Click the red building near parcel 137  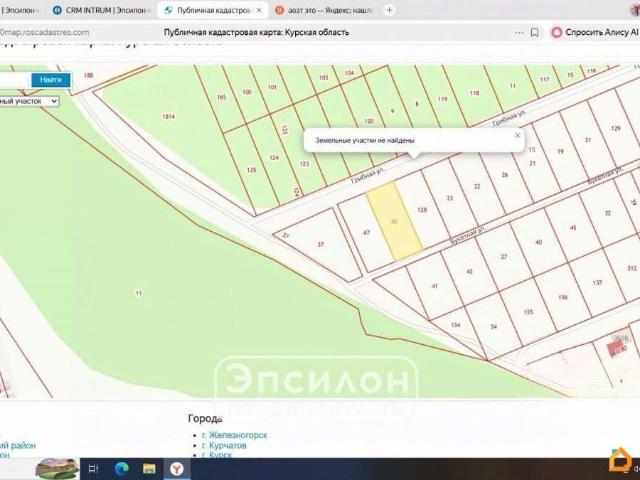point(615,349)
